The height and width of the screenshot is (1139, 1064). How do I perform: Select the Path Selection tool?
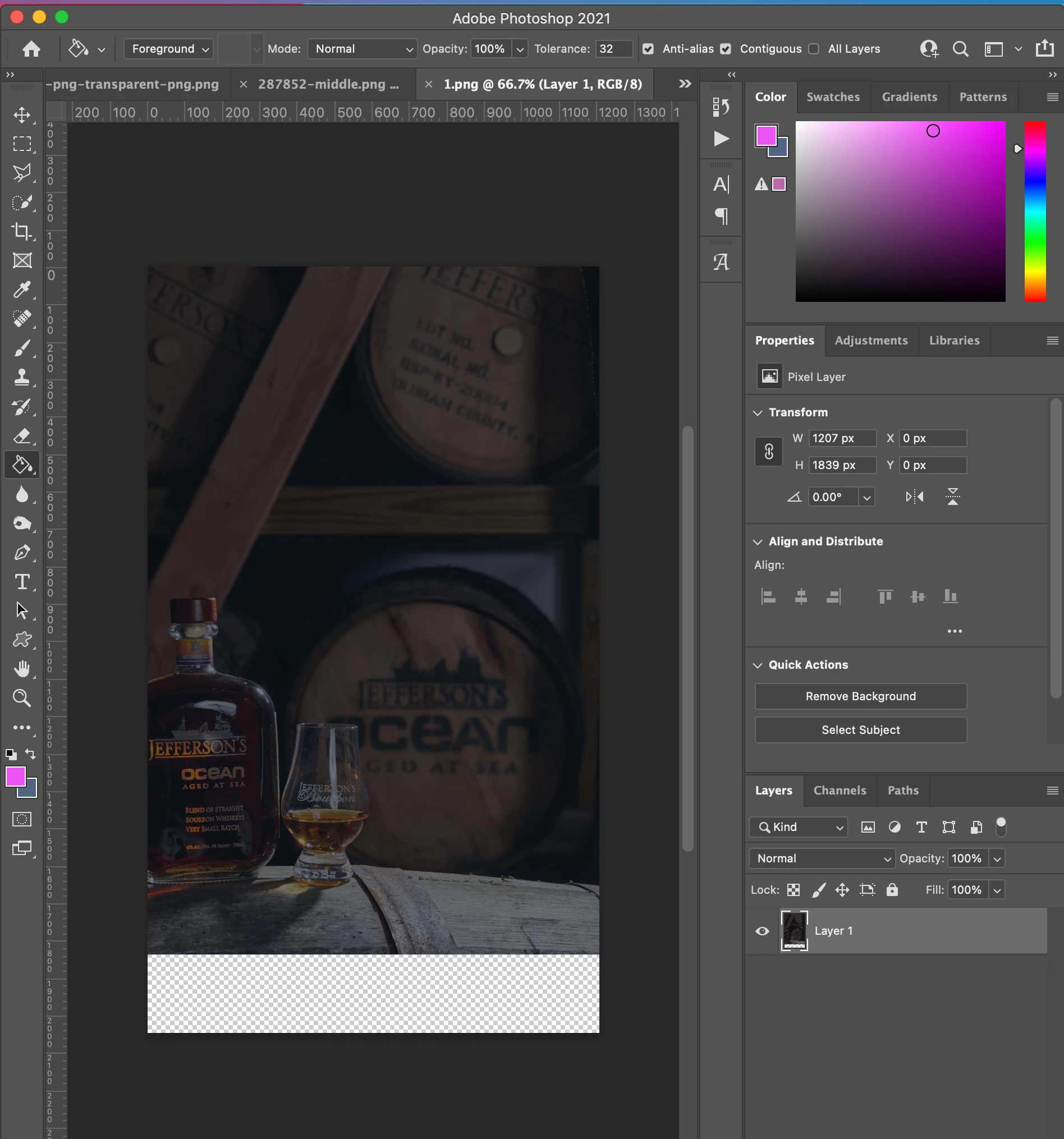[x=22, y=611]
